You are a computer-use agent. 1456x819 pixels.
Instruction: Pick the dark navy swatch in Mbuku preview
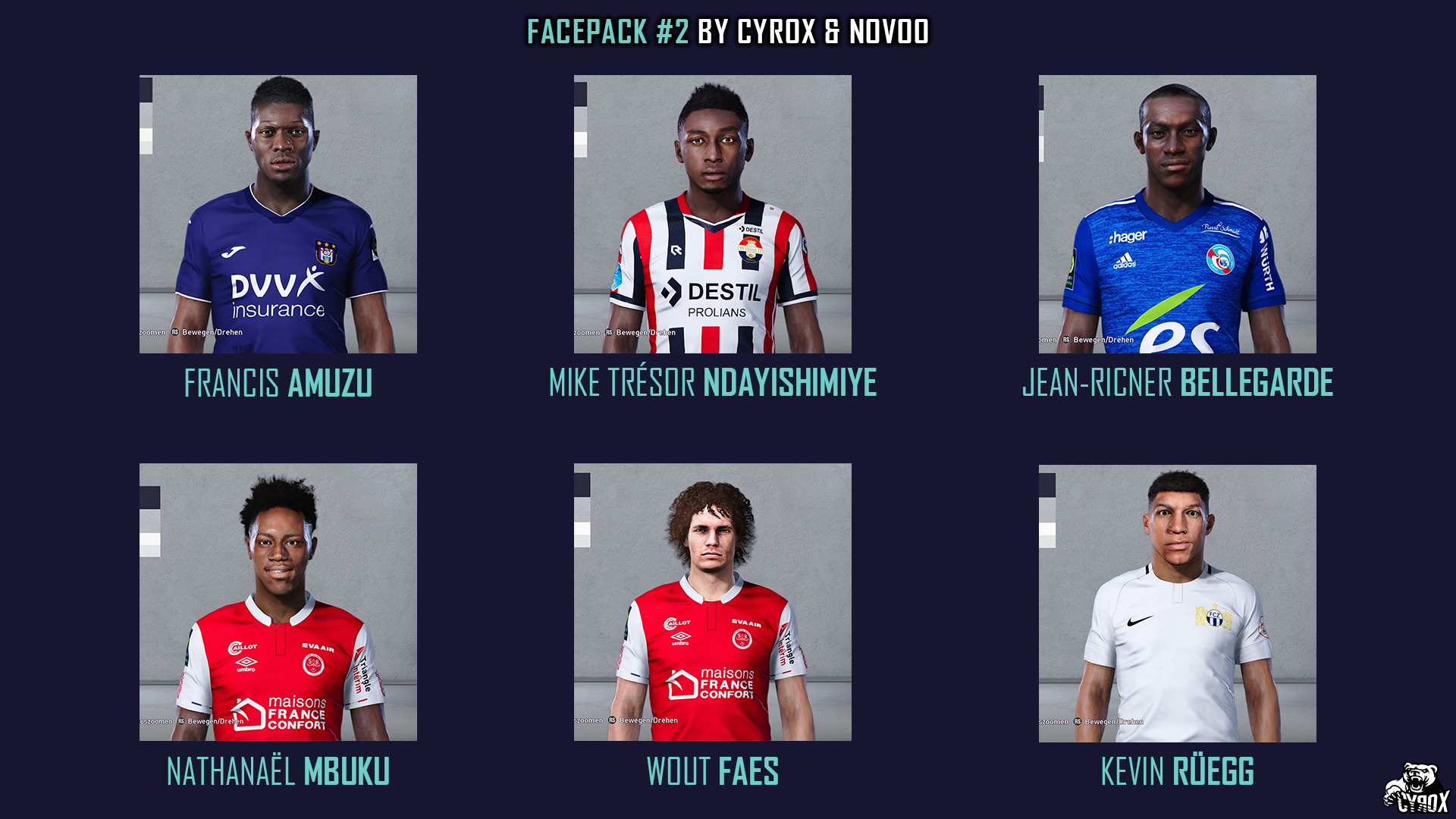[149, 497]
